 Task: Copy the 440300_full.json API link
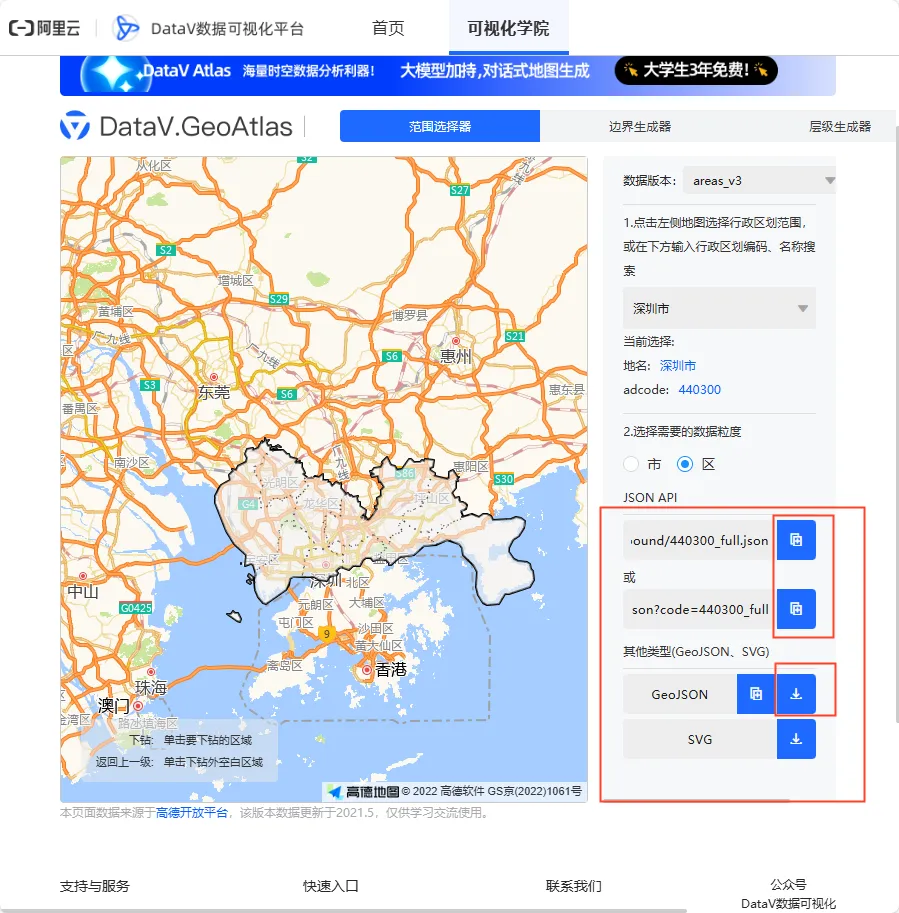[796, 540]
